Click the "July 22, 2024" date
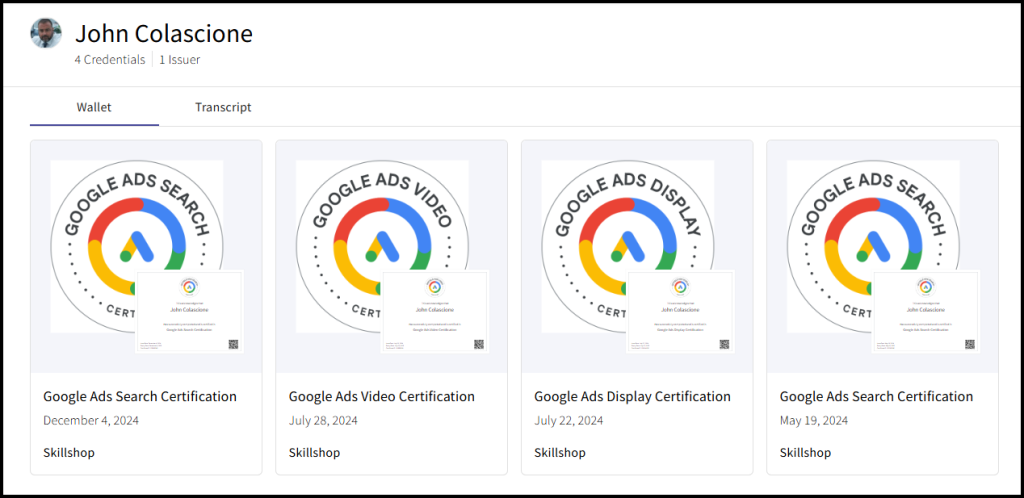 tap(569, 420)
